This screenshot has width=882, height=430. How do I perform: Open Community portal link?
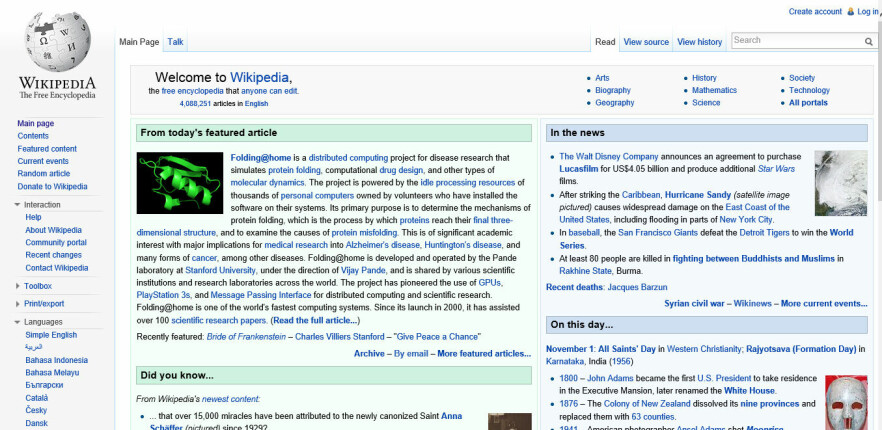click(56, 243)
